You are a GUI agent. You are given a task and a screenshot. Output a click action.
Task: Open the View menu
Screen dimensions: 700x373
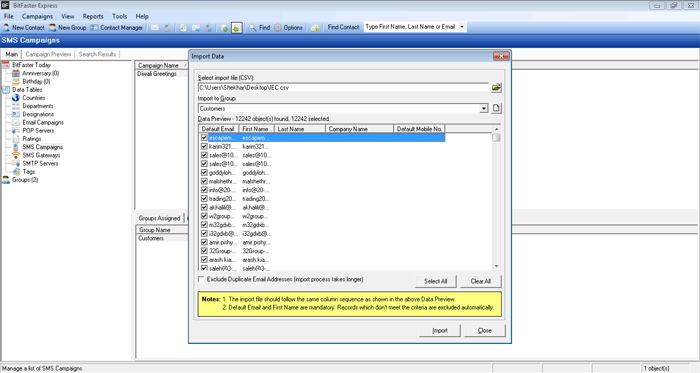68,16
